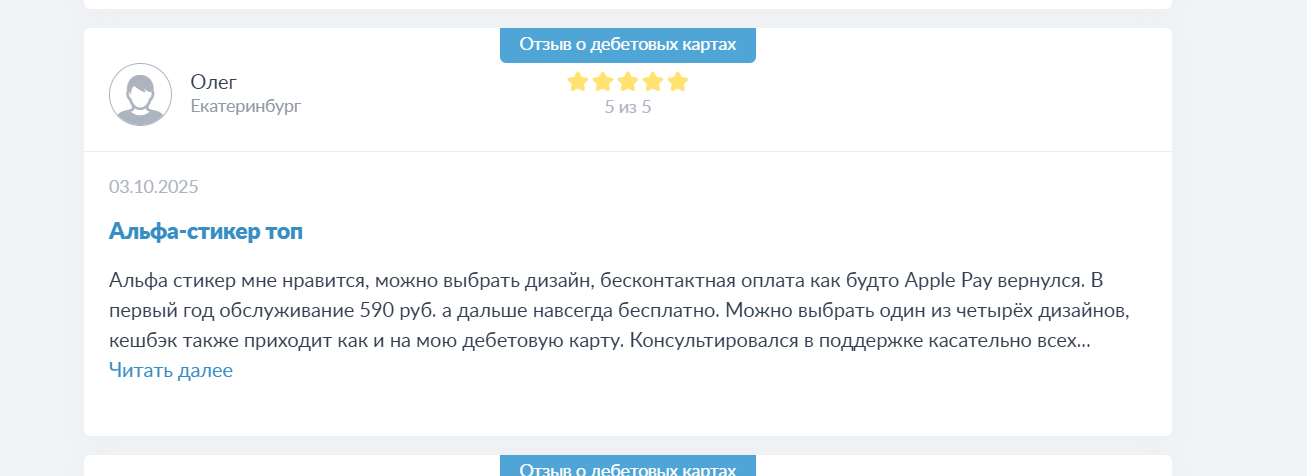This screenshot has width=1307, height=476.
Task: Click the third (middle) rating star
Action: (x=628, y=82)
